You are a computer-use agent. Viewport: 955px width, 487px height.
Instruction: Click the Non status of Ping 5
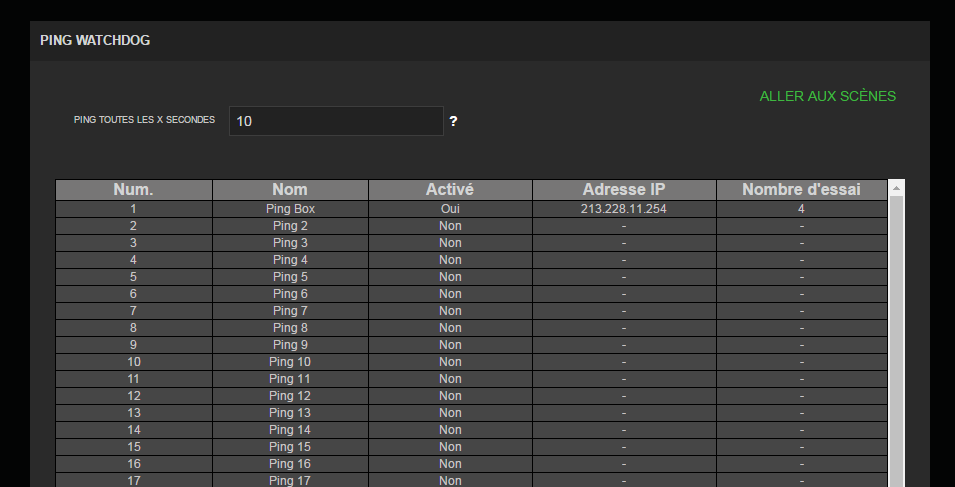coord(450,277)
